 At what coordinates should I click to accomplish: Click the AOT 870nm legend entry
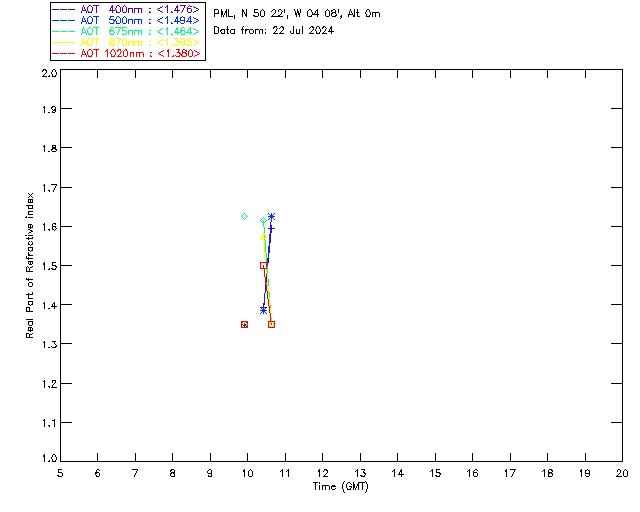[x=126, y=42]
